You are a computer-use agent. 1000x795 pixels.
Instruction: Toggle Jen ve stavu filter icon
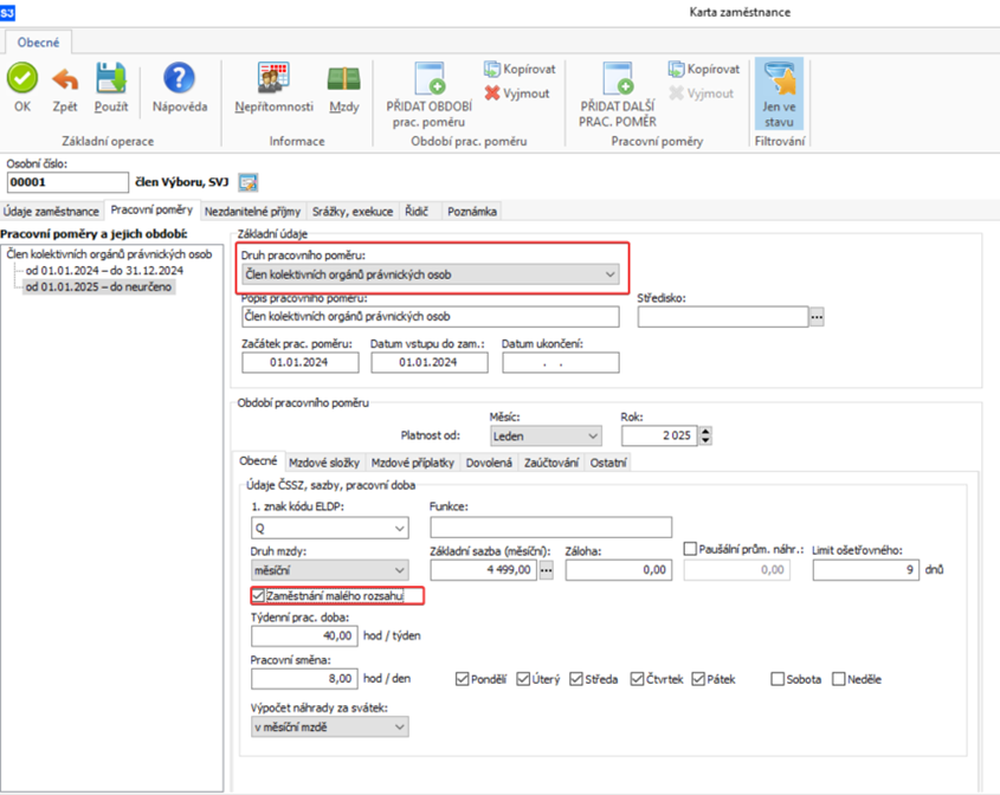(x=779, y=80)
